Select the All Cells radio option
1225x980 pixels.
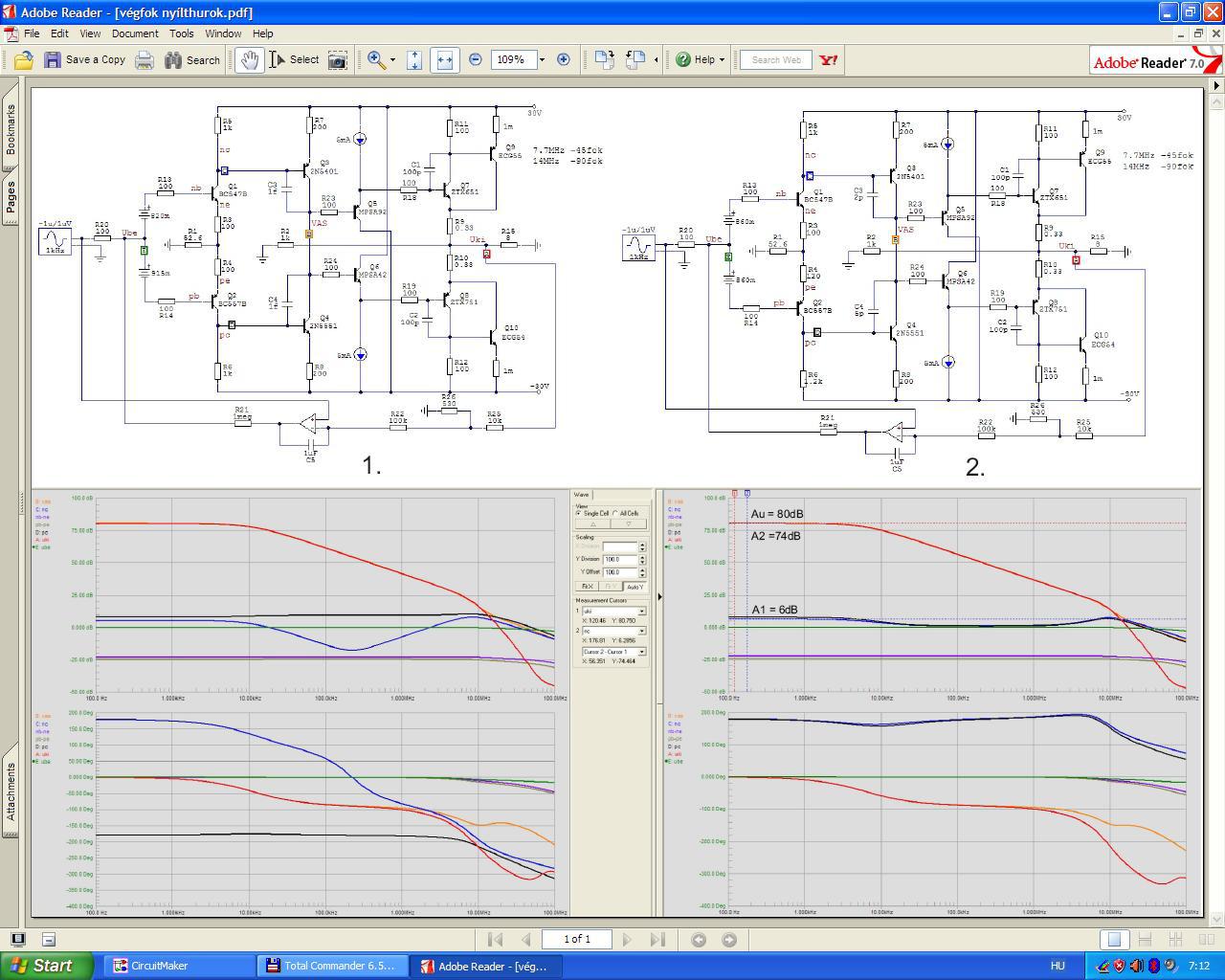[614, 513]
